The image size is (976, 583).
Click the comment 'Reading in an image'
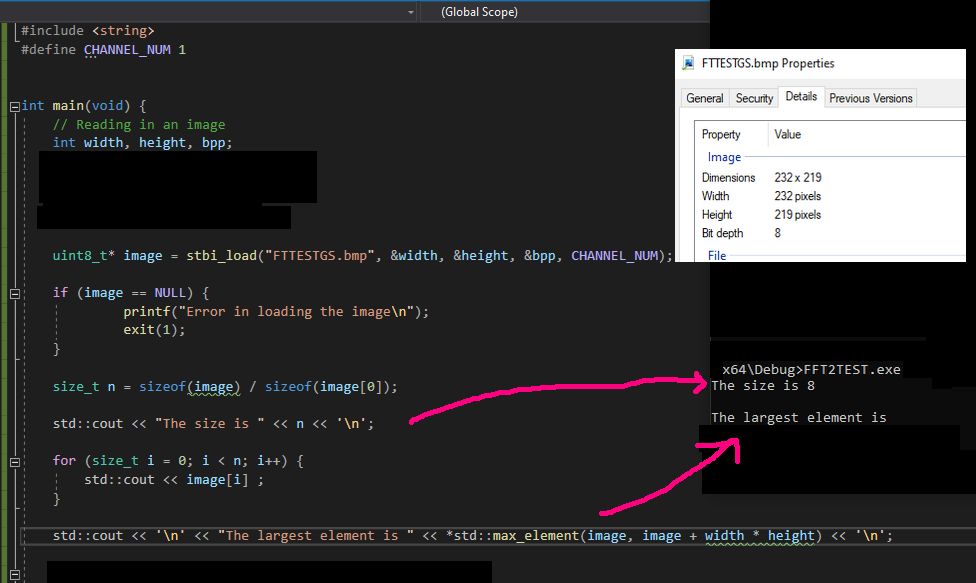139,124
